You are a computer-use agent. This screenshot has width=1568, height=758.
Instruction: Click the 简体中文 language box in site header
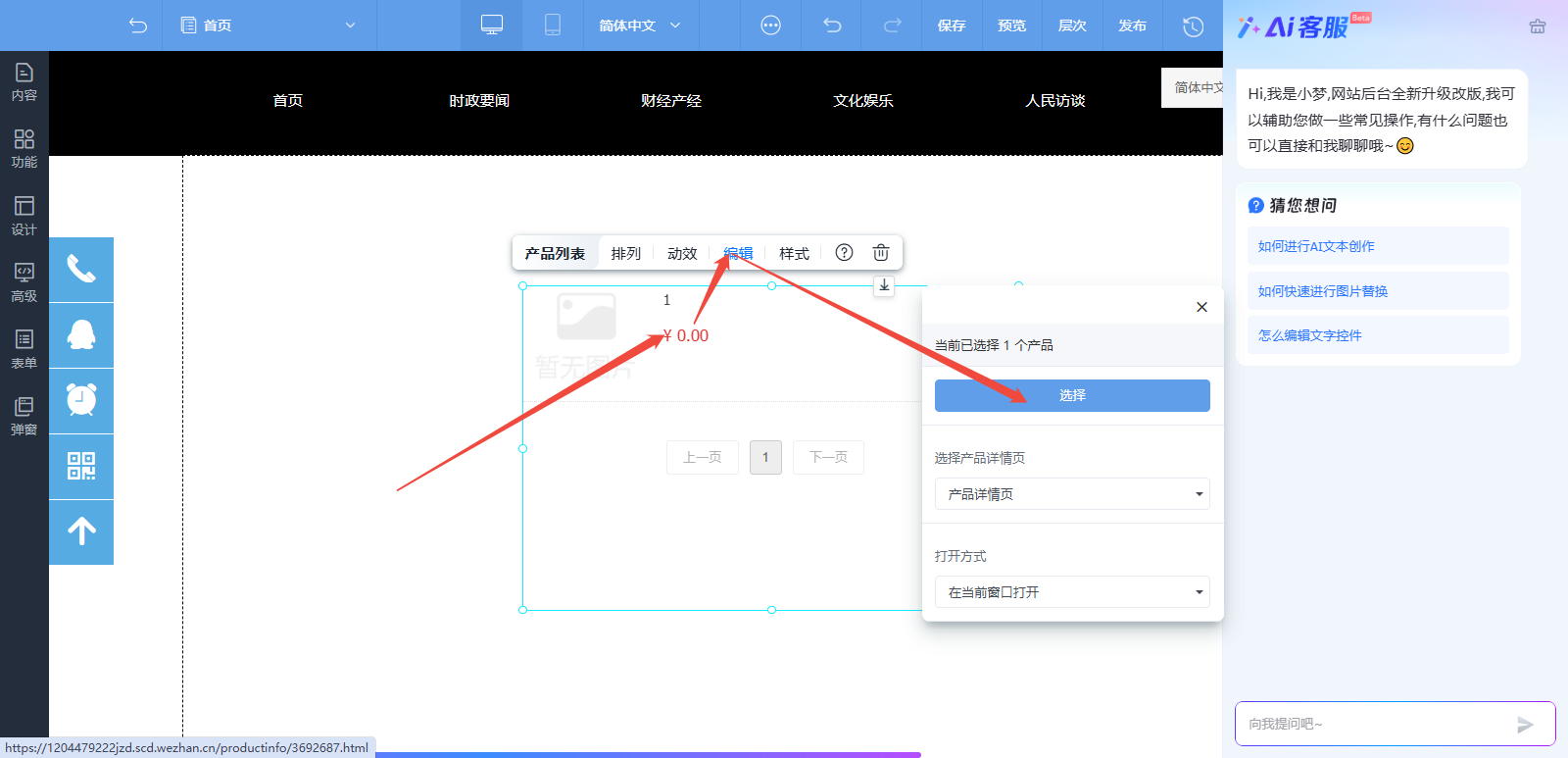pos(1193,87)
